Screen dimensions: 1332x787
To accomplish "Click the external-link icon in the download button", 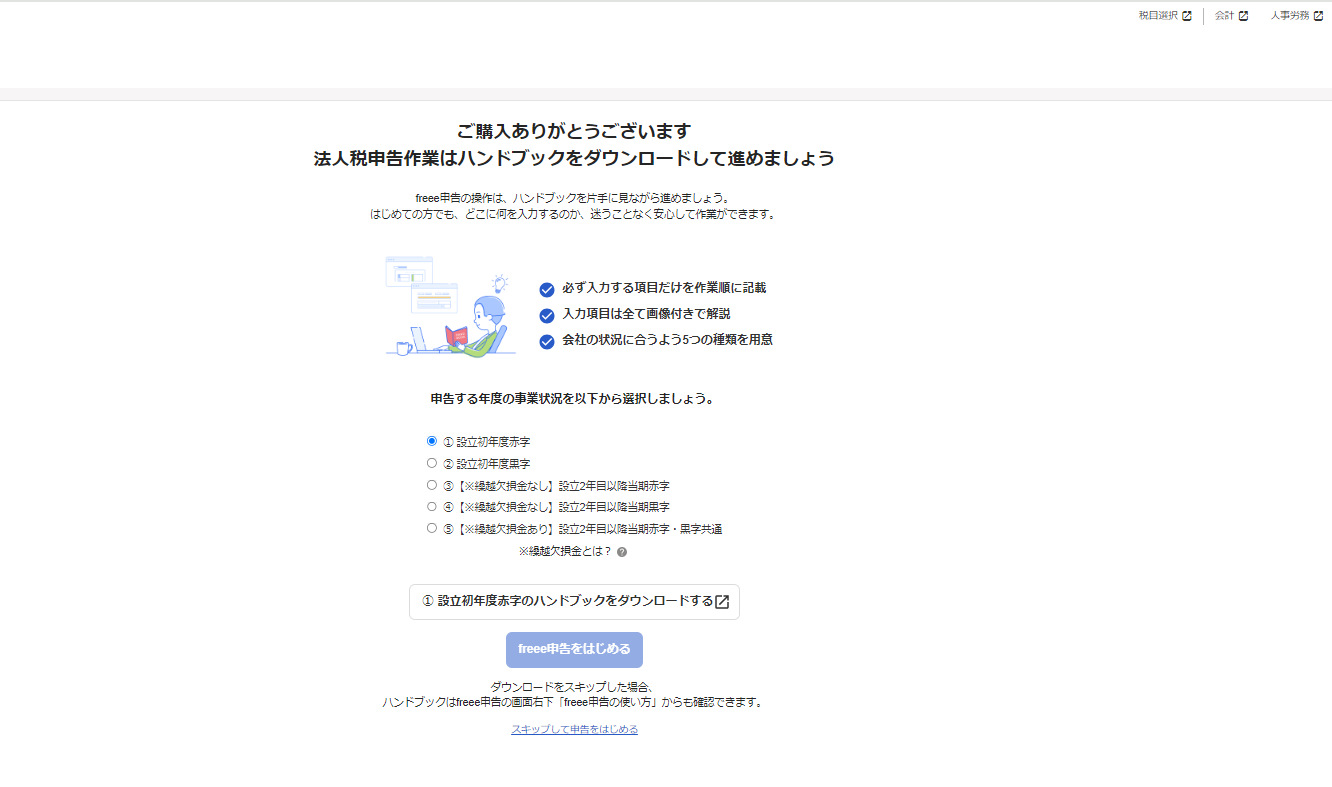I will (722, 602).
